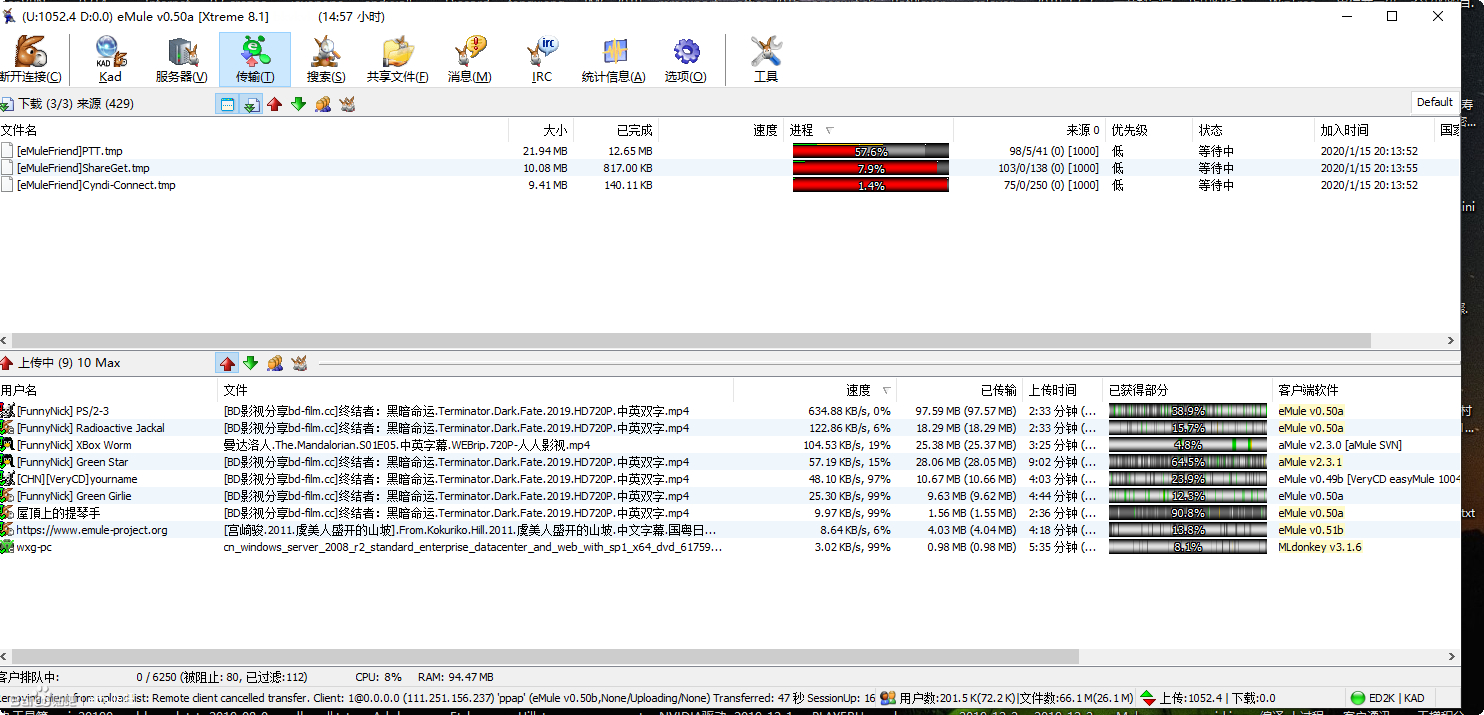Open the Servers (服务器) panel
1484x715 pixels.
point(182,59)
